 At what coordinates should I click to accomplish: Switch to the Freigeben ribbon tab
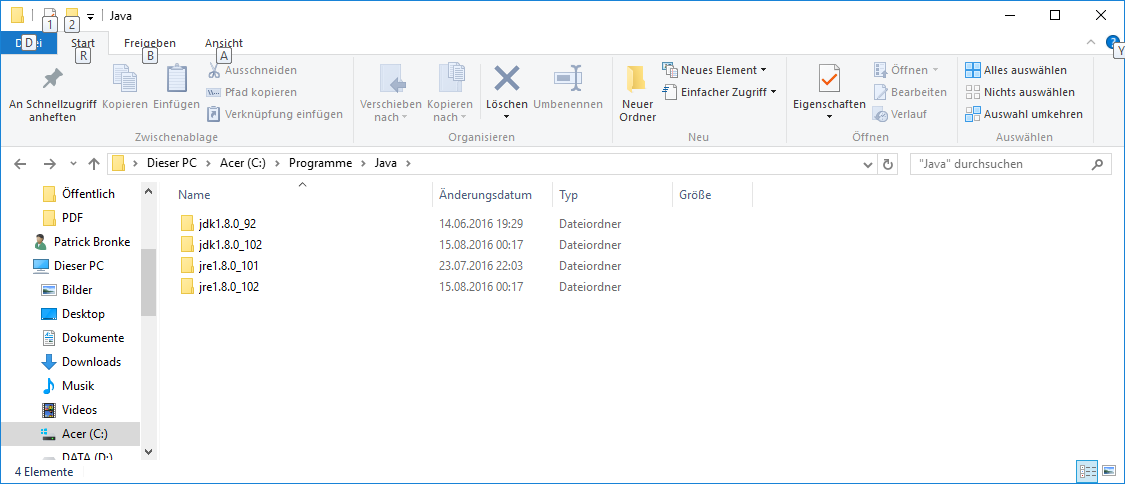click(149, 43)
